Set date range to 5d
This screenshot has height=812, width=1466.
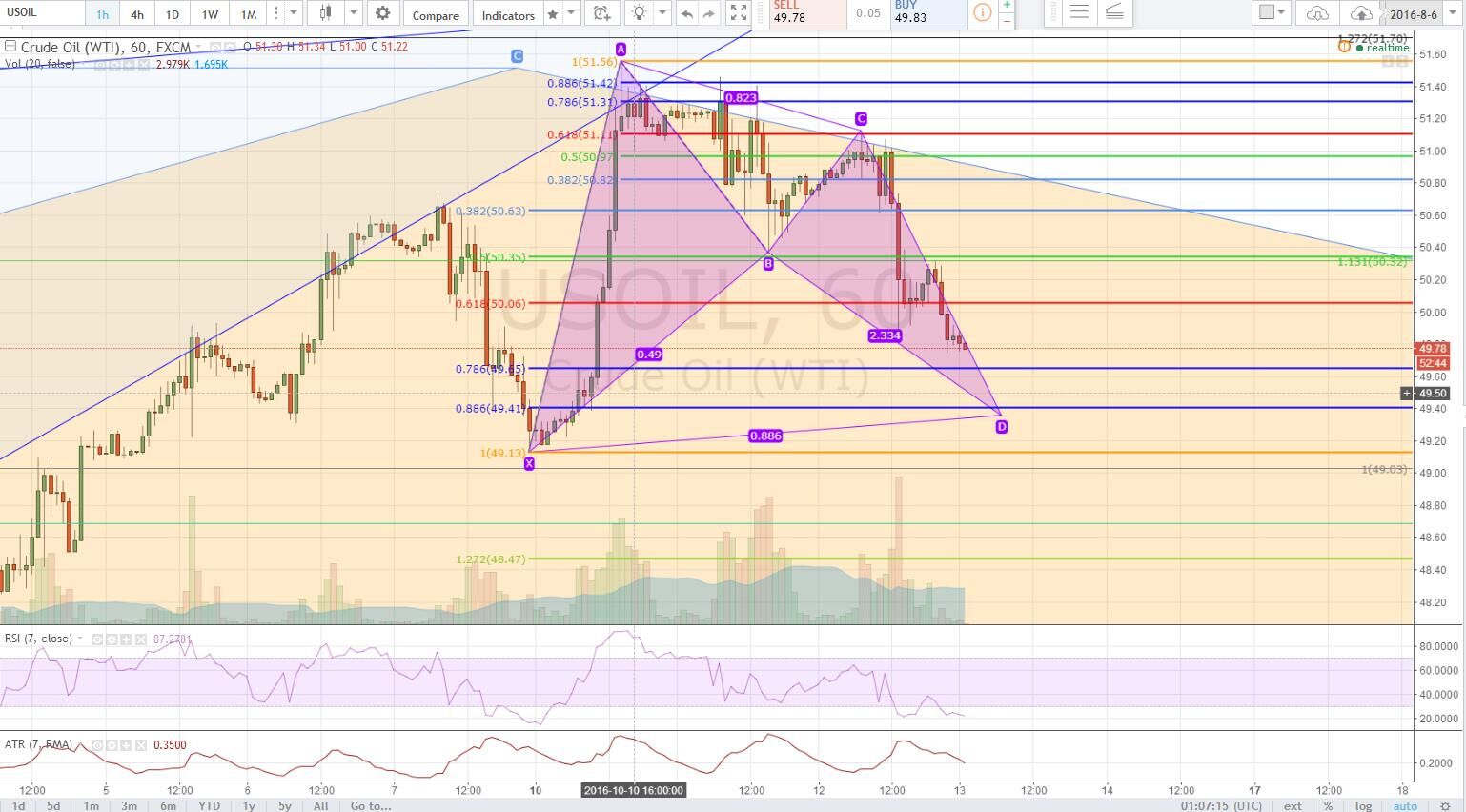53,806
